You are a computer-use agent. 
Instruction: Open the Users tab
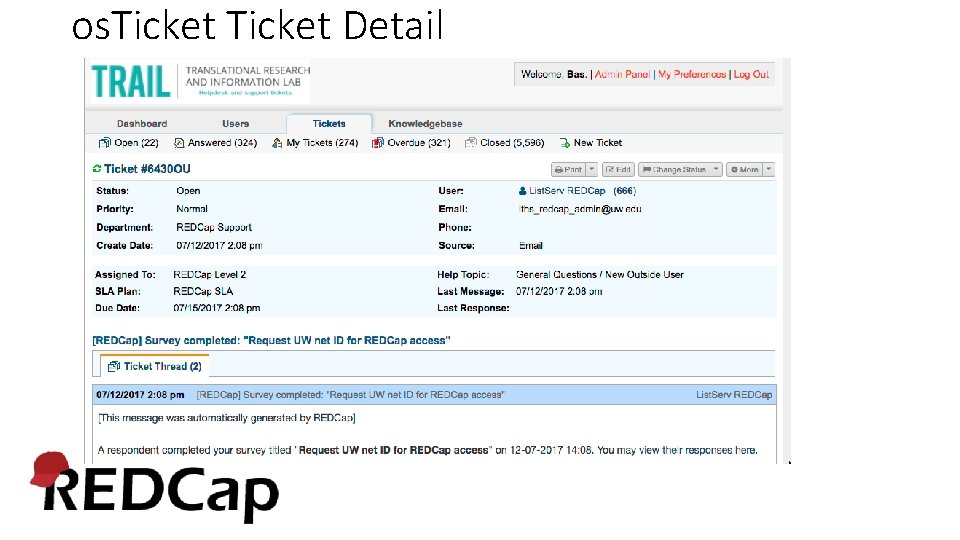click(235, 124)
